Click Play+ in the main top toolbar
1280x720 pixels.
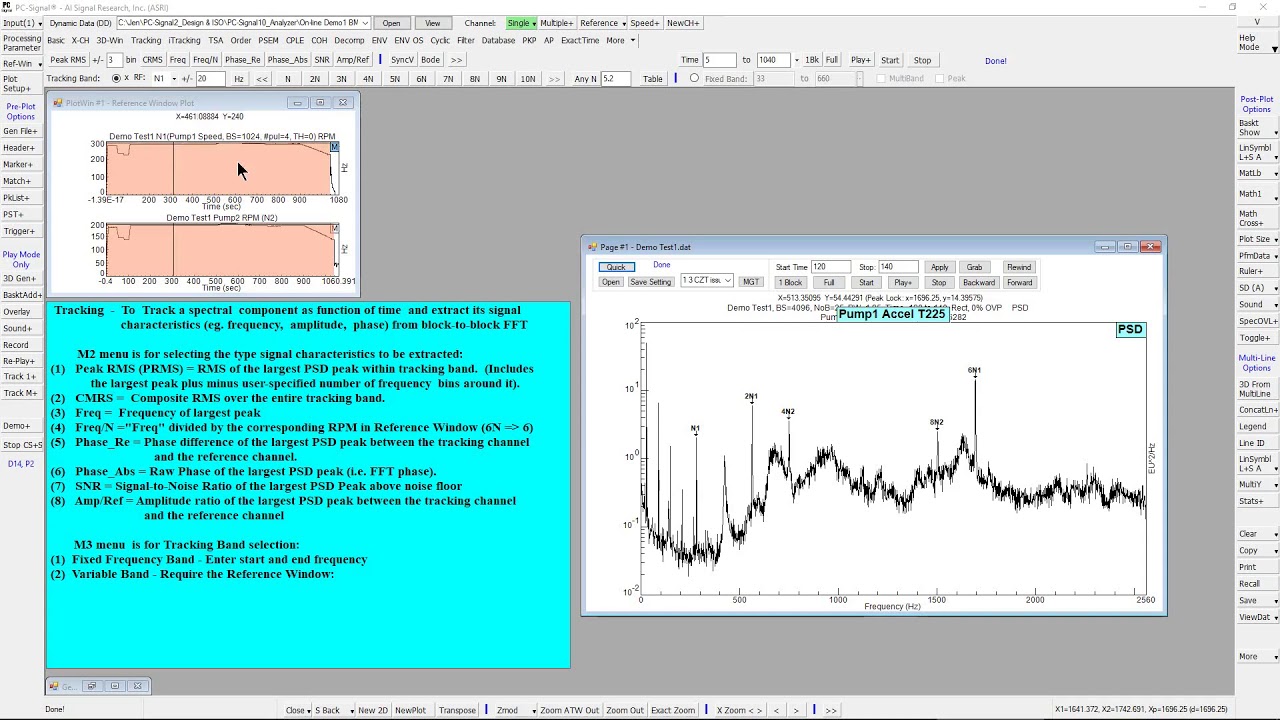860,60
